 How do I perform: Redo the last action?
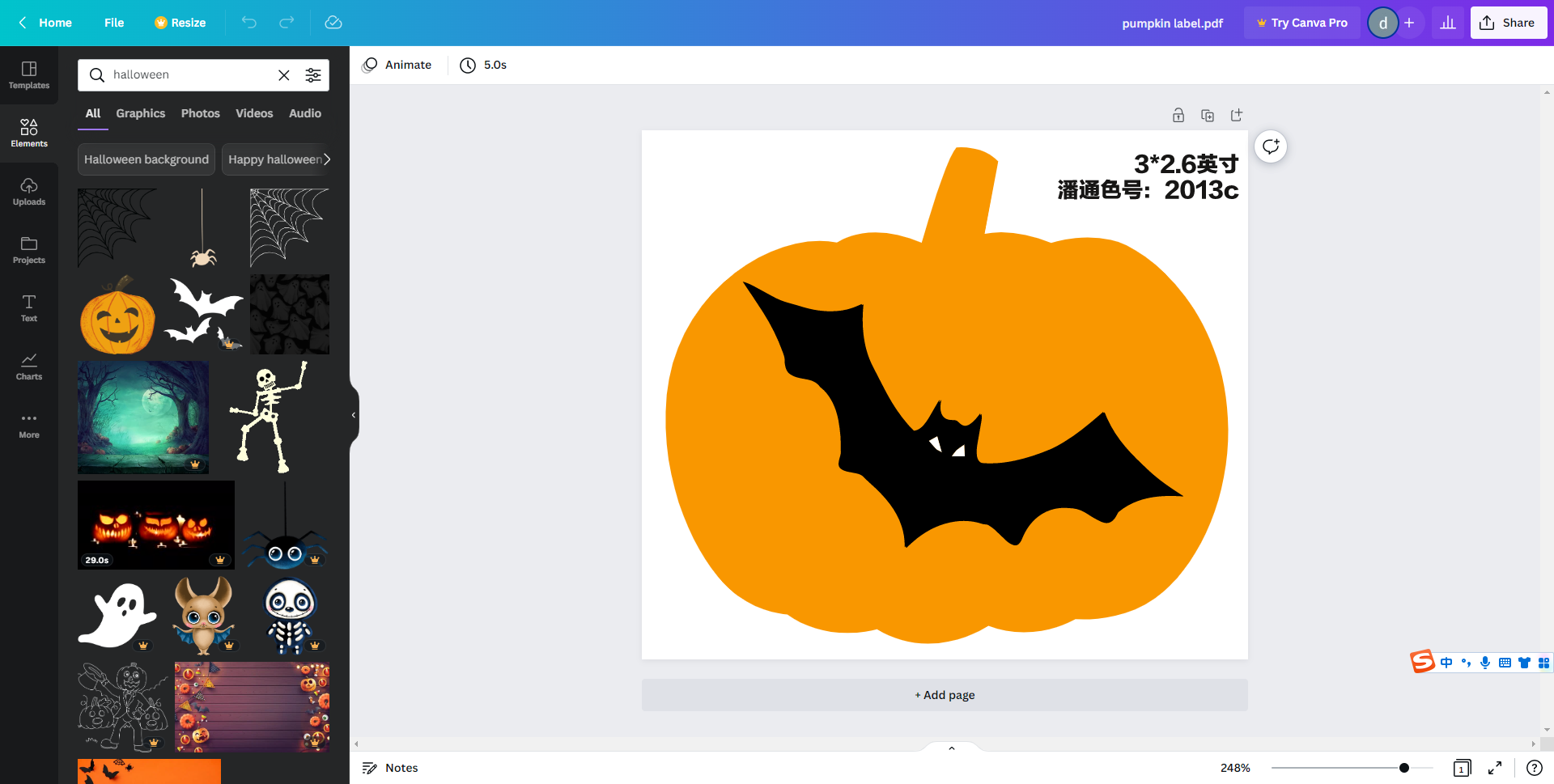[287, 23]
